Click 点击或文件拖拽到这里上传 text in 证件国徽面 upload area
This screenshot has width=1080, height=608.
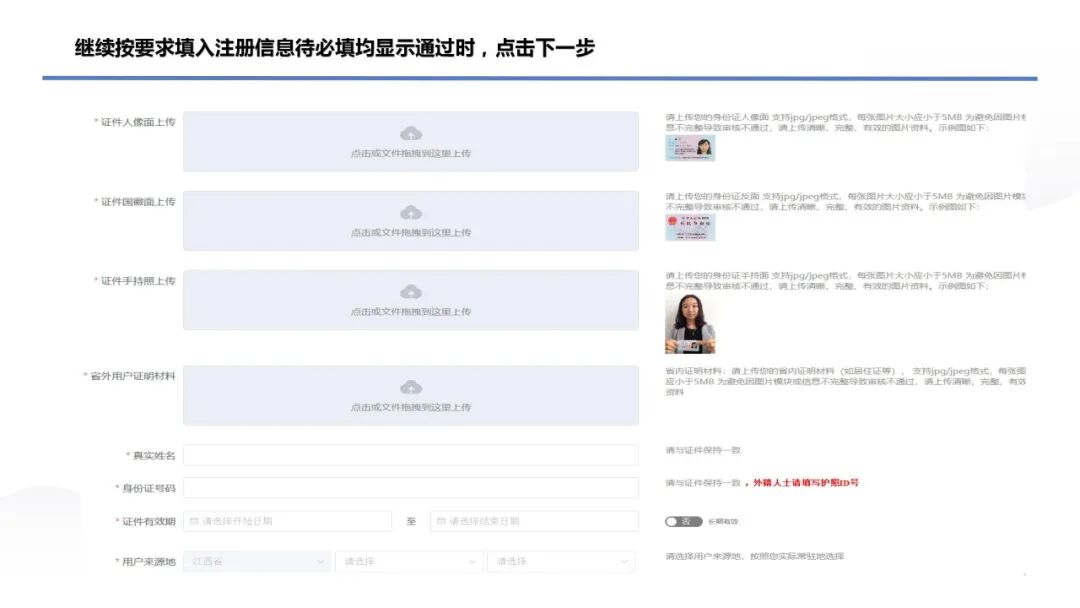pyautogui.click(x=411, y=233)
